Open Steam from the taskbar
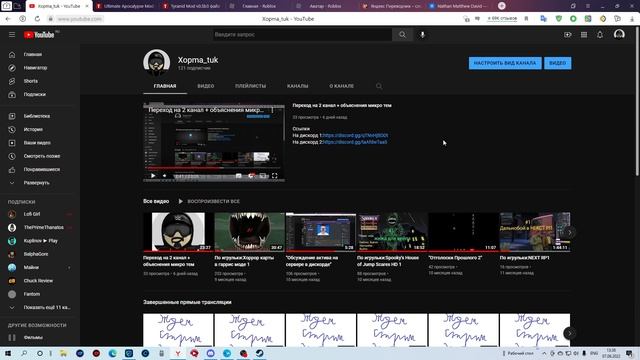640x360 pixels. [260, 353]
